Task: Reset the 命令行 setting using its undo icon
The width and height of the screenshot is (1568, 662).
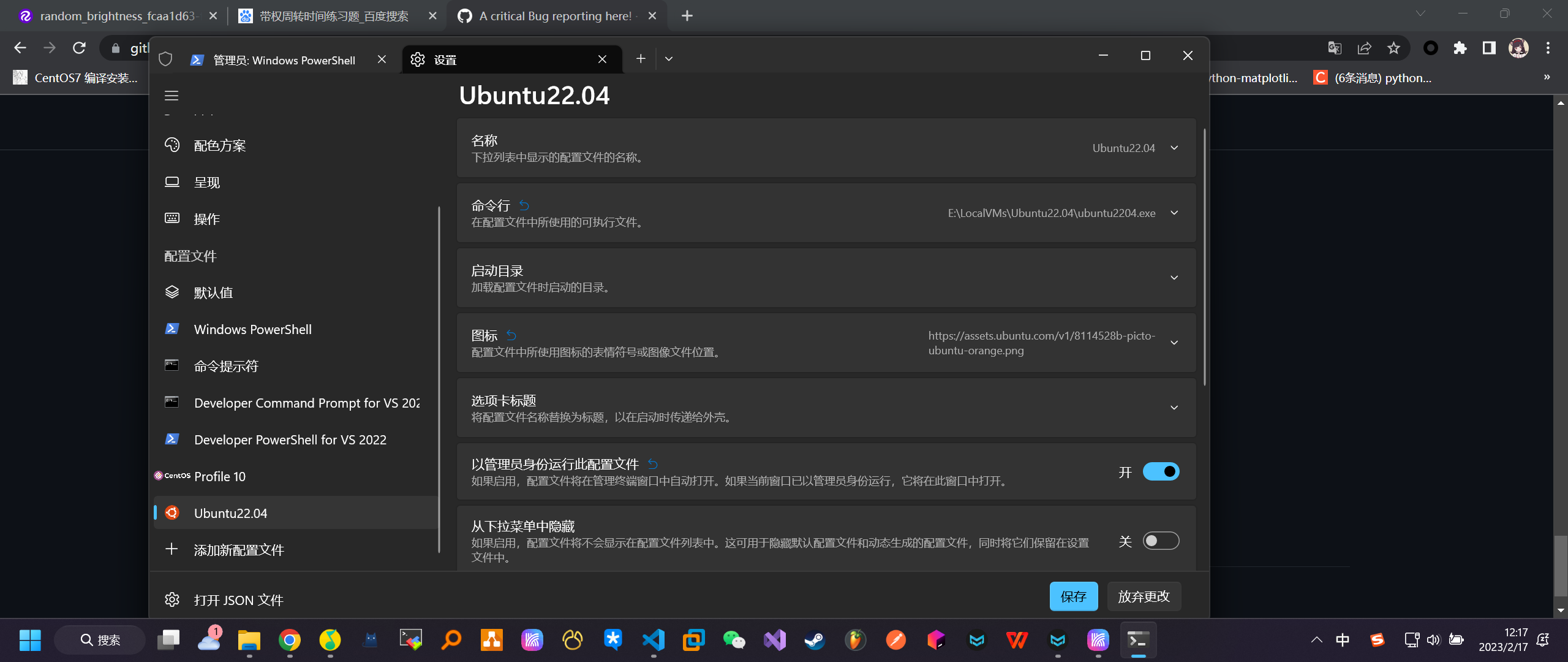Action: (x=524, y=205)
